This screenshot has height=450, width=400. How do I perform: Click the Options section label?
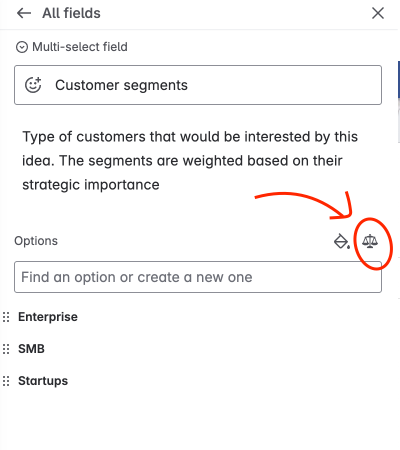[x=36, y=241]
